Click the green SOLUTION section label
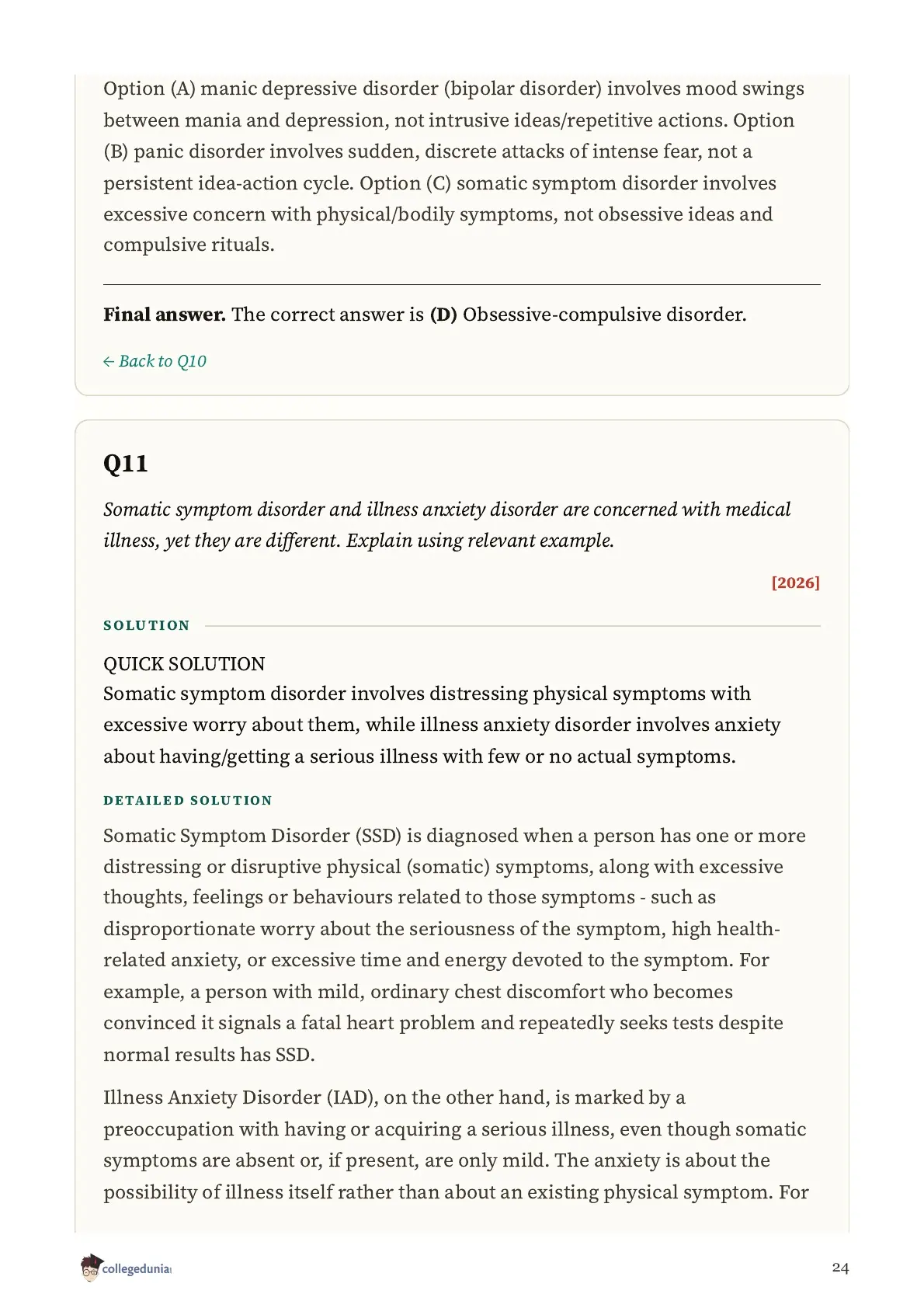 tap(147, 625)
